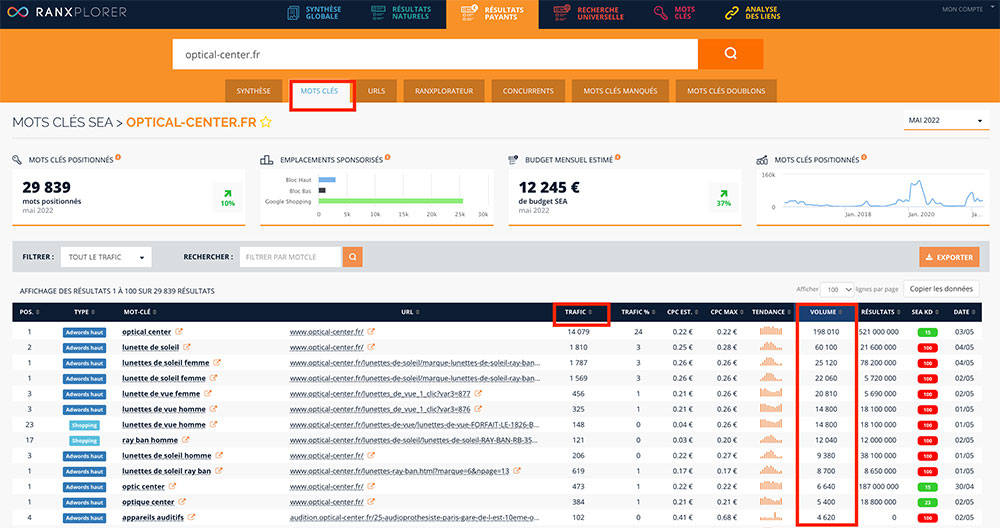Switch to the Mots Clés Doublons tab
Viewport: 1000px width, 528px height.
tap(726, 91)
